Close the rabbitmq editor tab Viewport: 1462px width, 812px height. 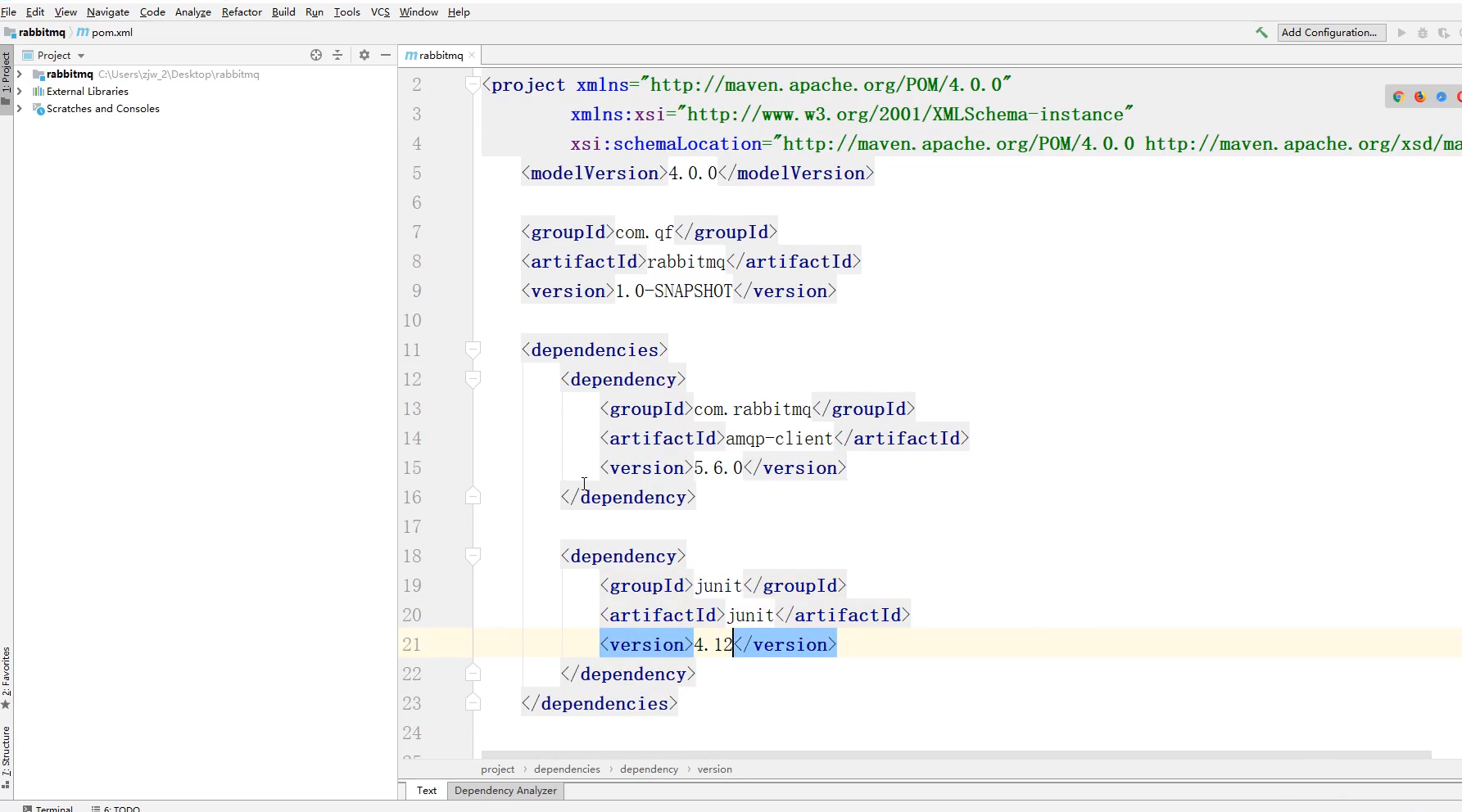[472, 56]
